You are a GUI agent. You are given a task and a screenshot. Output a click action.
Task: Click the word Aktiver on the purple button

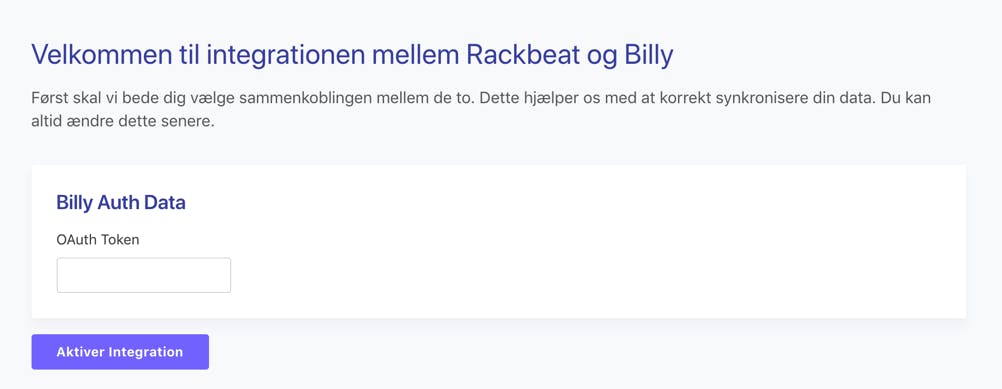coord(81,352)
